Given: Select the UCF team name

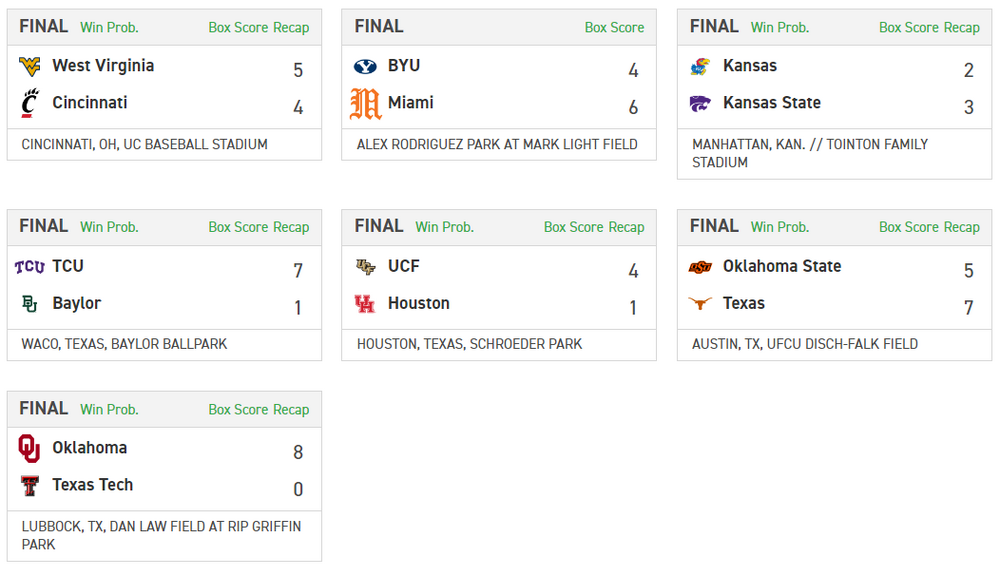Looking at the screenshot, I should 404,266.
